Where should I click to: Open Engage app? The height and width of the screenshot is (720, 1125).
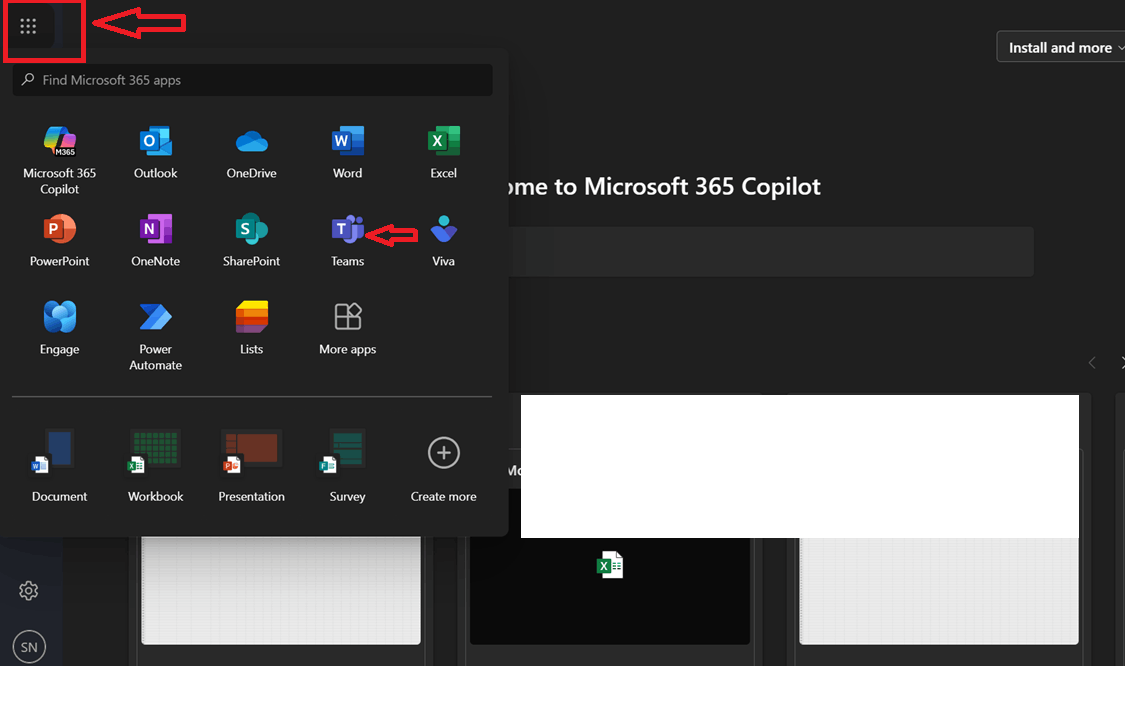[x=60, y=328]
